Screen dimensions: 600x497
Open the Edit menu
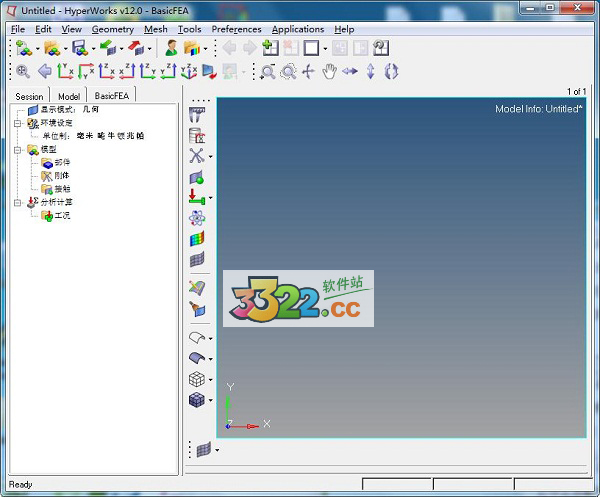click(43, 29)
